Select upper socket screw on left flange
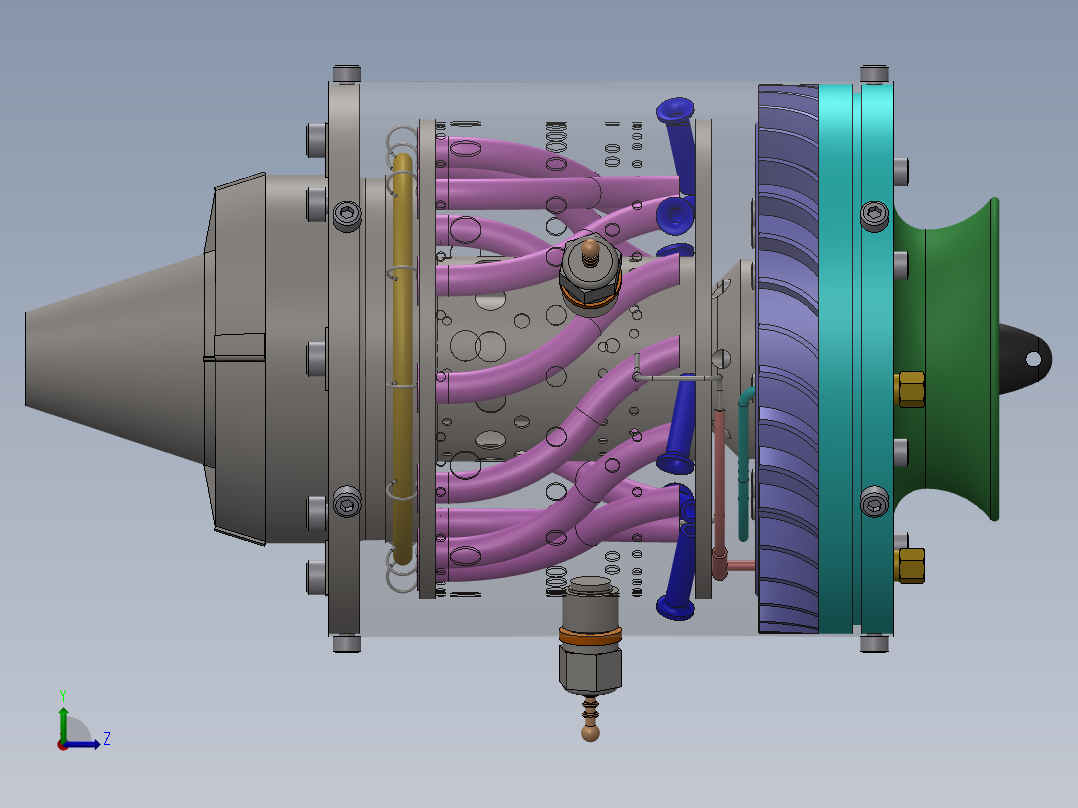 click(347, 215)
